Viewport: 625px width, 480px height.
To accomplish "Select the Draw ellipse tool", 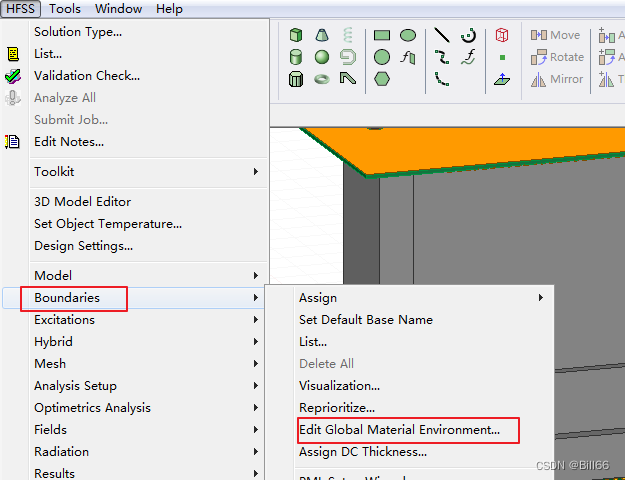I will tap(408, 35).
